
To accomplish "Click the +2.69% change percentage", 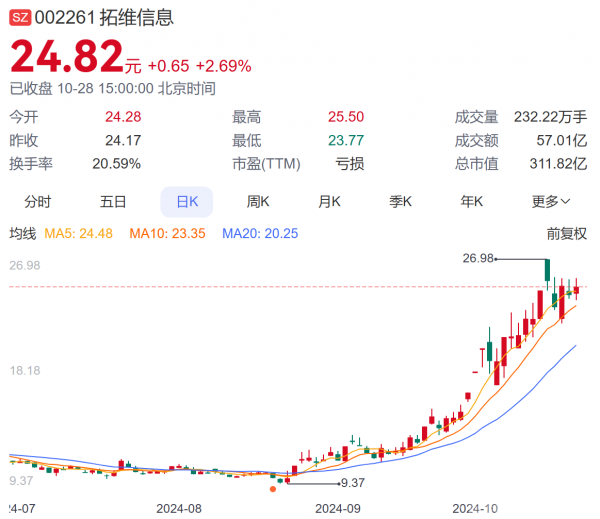I will (223, 66).
